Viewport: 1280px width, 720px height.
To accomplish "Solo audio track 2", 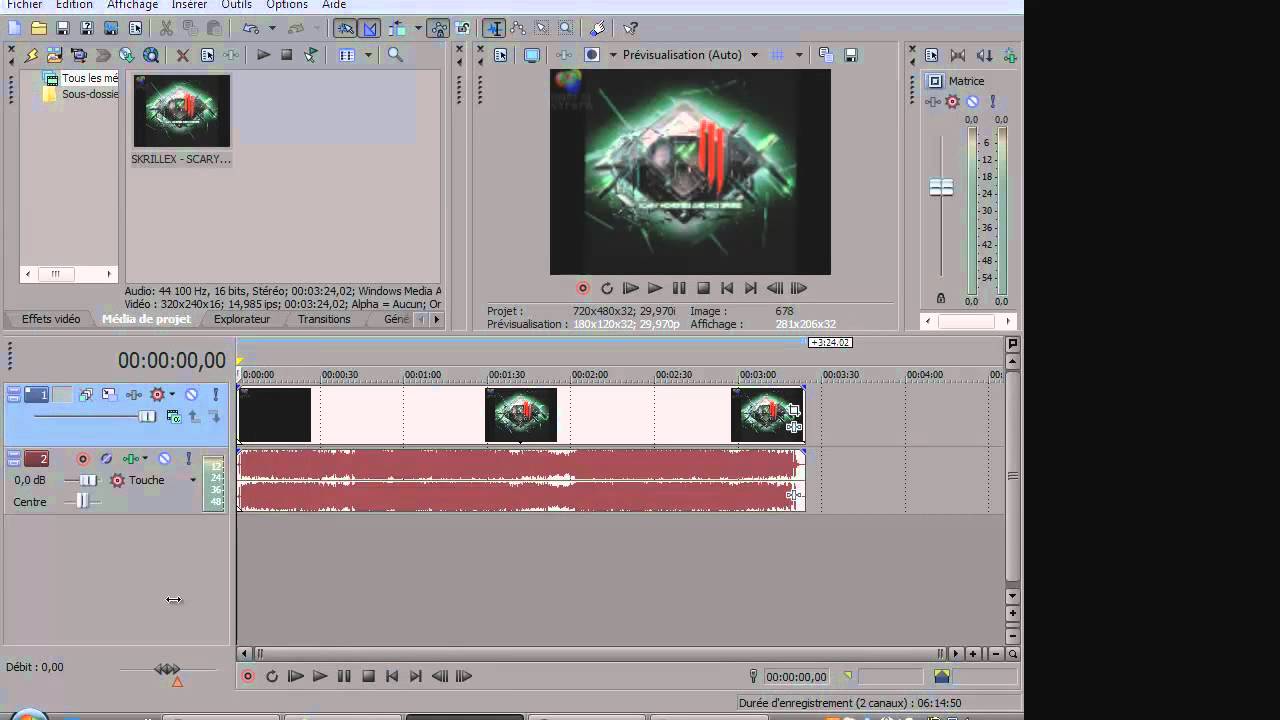I will pyautogui.click(x=188, y=459).
